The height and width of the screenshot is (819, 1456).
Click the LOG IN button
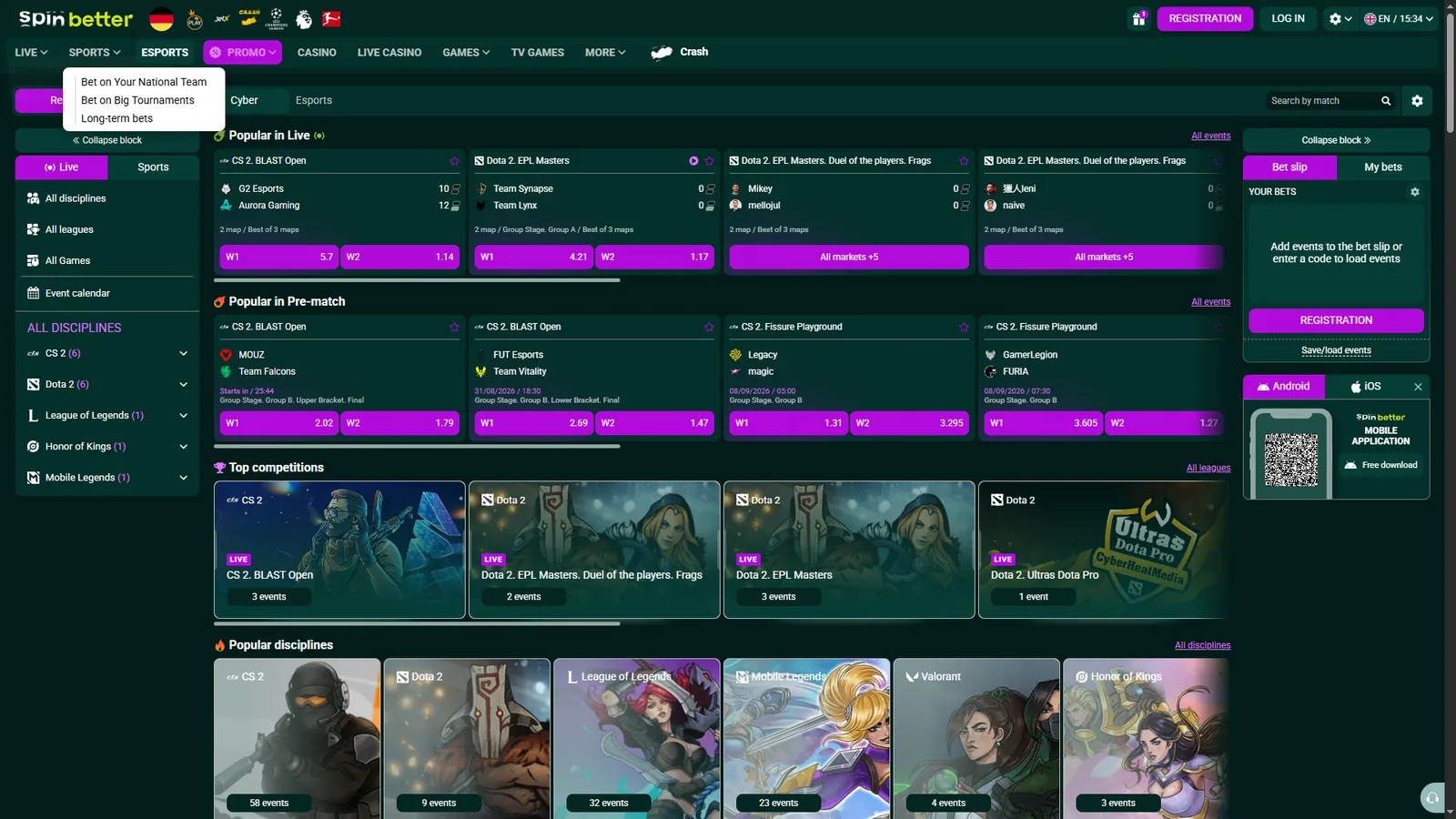(1288, 18)
